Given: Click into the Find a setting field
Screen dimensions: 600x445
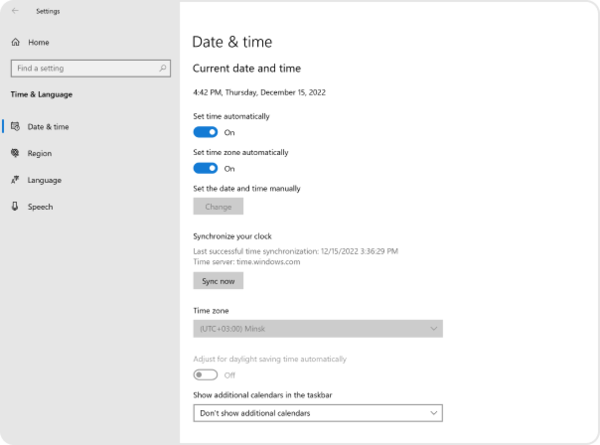Looking at the screenshot, I should (x=85, y=68).
